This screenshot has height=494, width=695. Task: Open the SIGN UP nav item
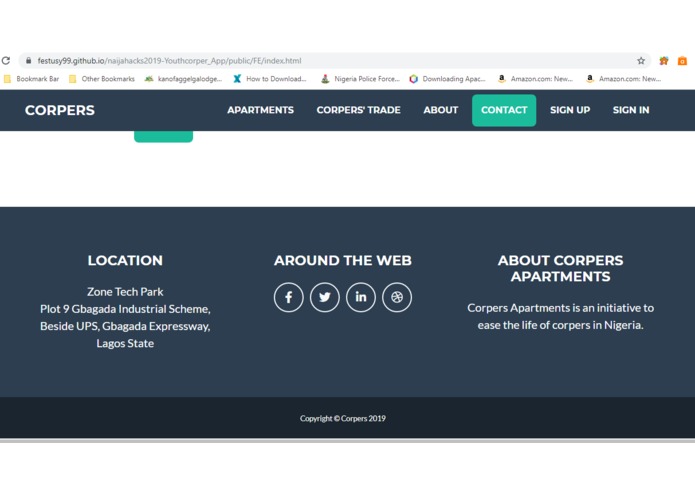point(570,110)
